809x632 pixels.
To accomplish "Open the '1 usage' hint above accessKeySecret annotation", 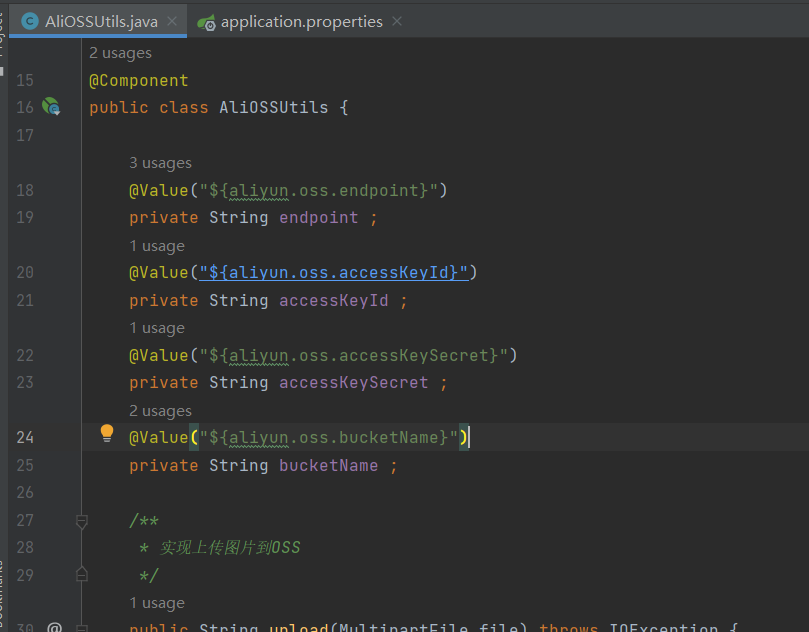I will [x=157, y=328].
